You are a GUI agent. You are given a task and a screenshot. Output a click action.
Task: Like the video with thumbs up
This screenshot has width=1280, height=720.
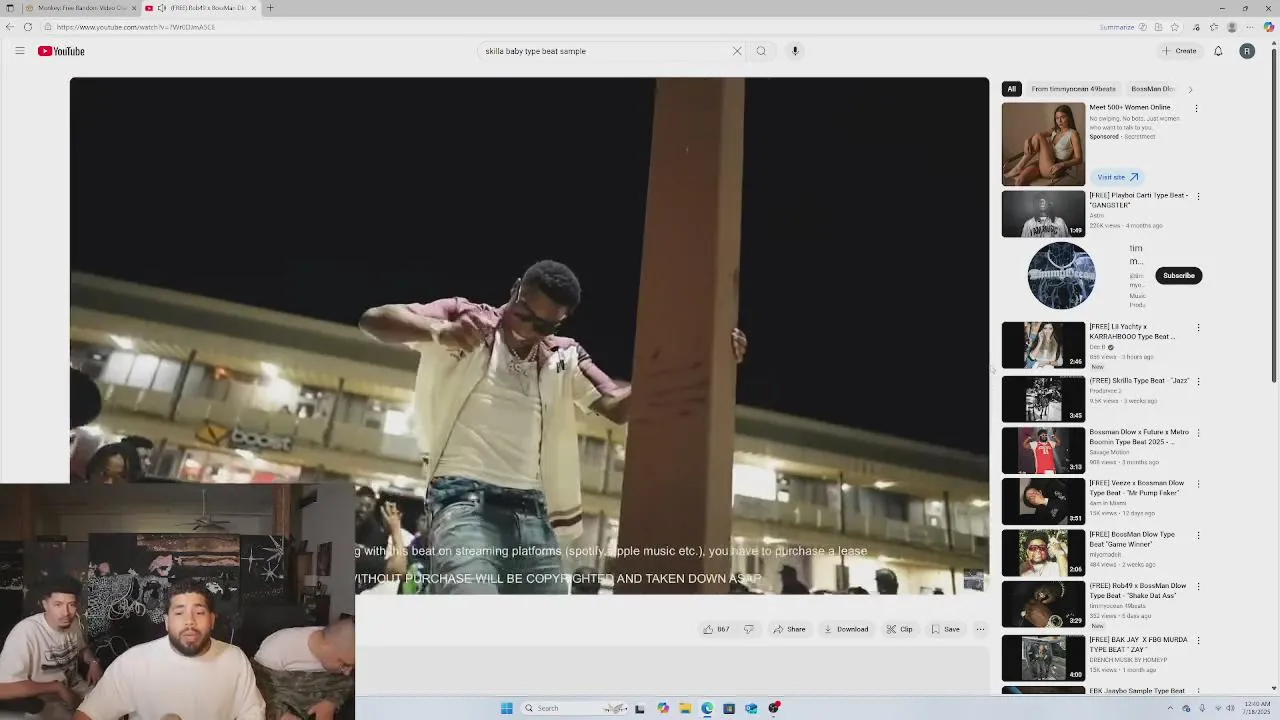[716, 629]
